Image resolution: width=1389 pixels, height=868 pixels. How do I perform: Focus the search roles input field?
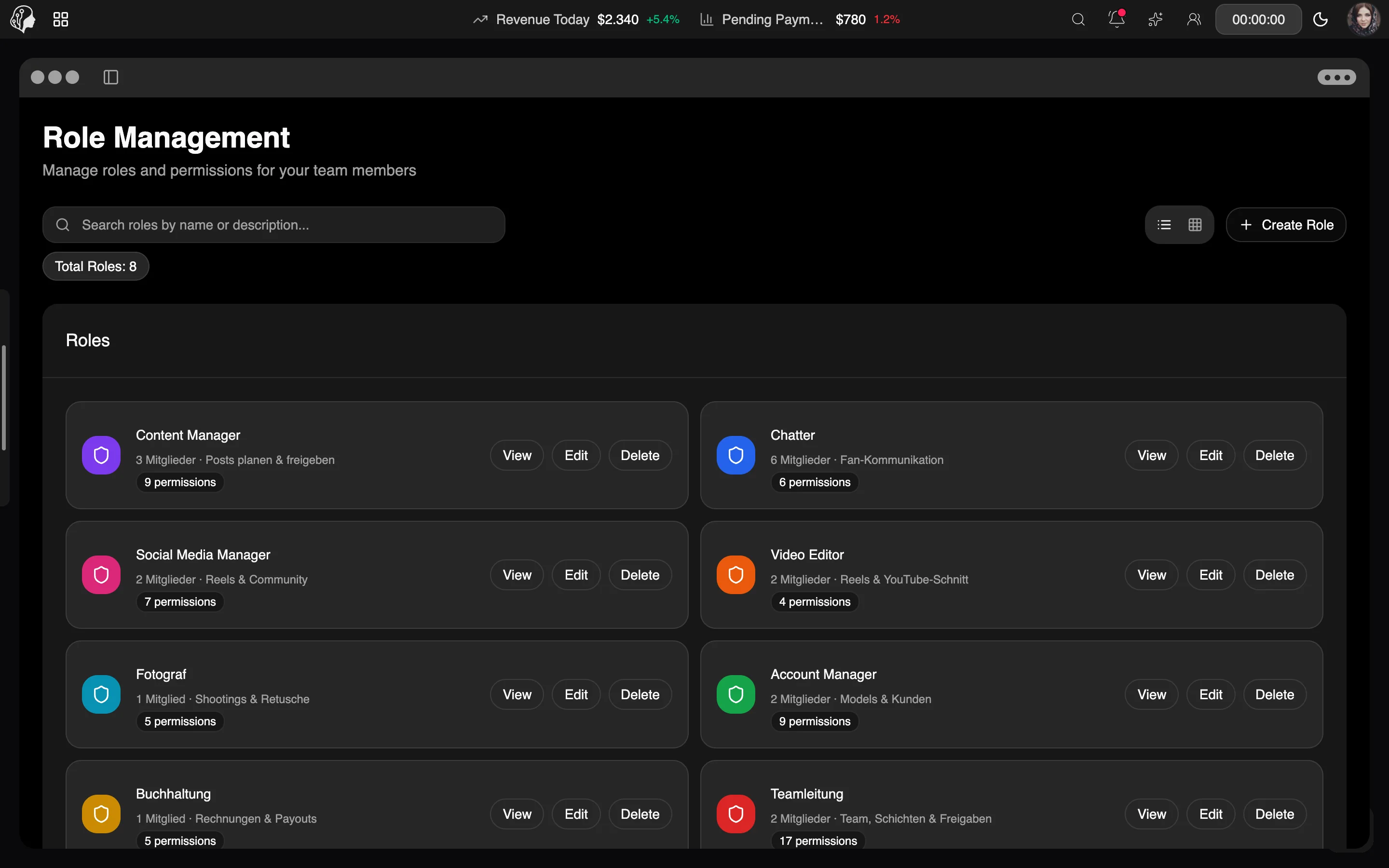coord(274,224)
